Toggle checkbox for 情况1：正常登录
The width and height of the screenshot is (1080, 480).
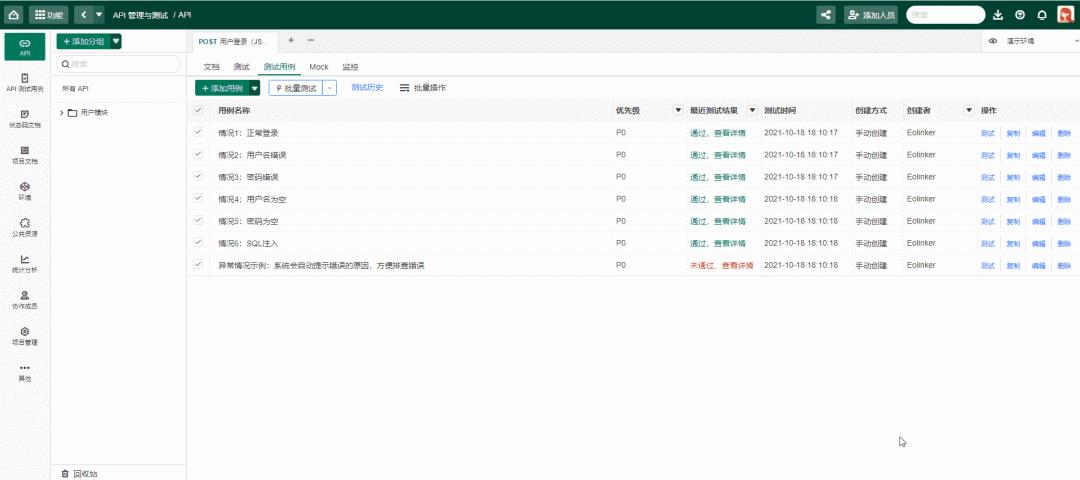198,132
